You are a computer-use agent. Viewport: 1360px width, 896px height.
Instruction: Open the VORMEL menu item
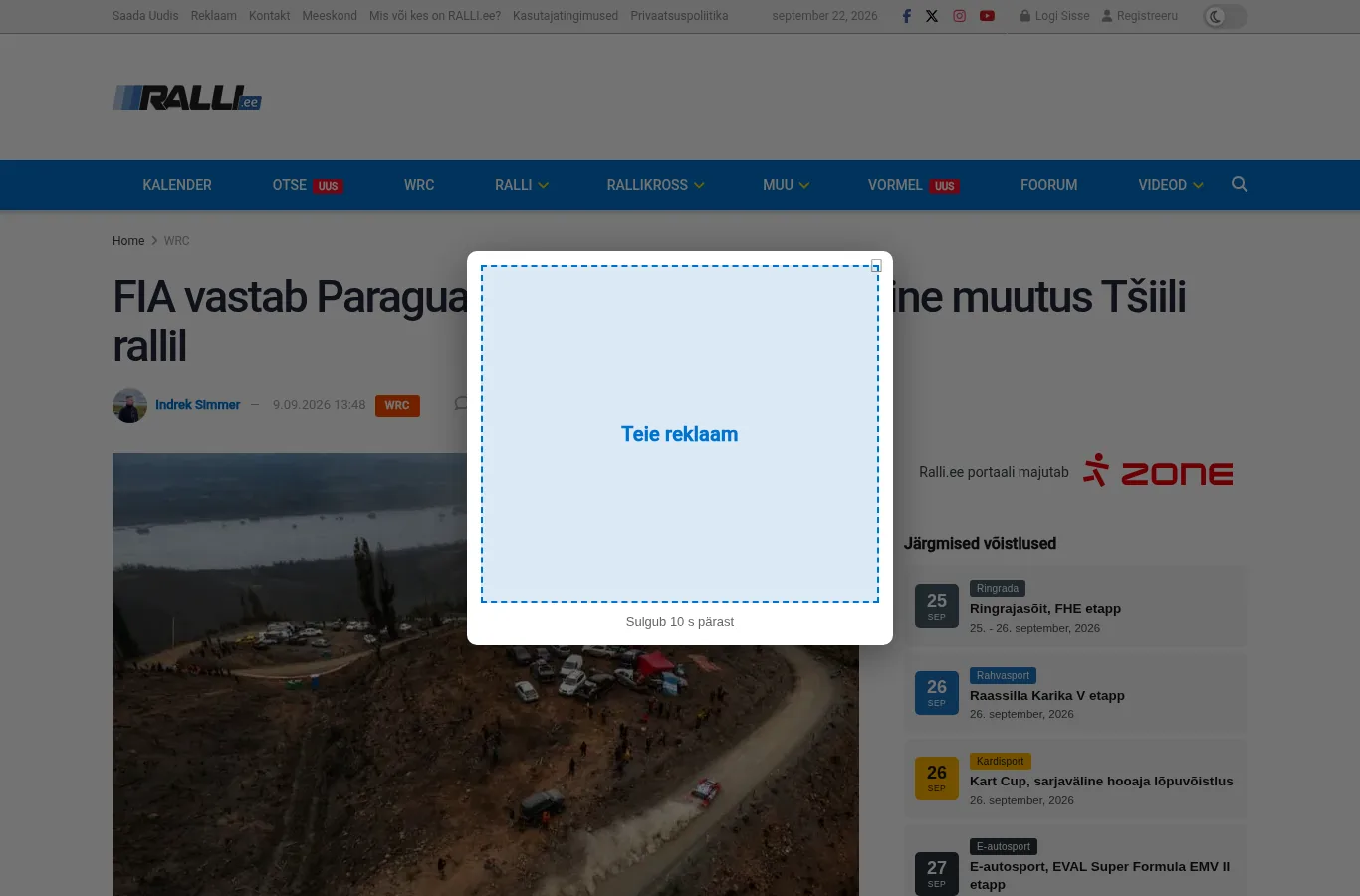point(914,185)
